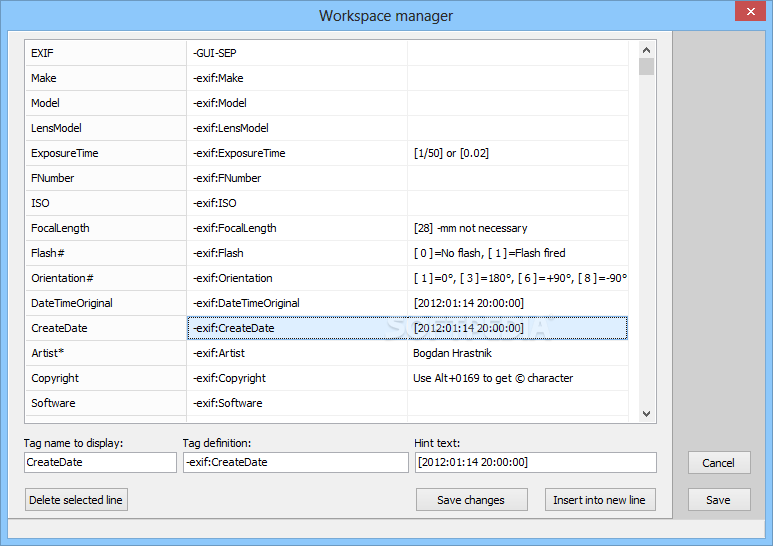Select the DateTimeOriginal tag name
The height and width of the screenshot is (546, 773).
click(105, 303)
